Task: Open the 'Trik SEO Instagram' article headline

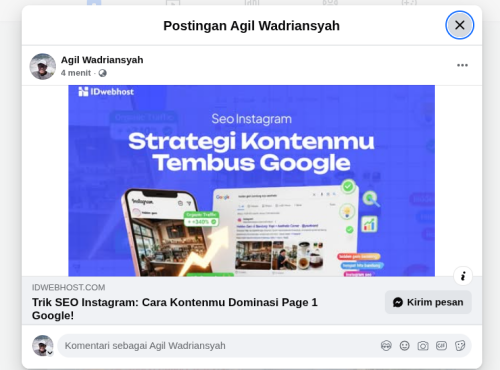Action: coord(175,309)
